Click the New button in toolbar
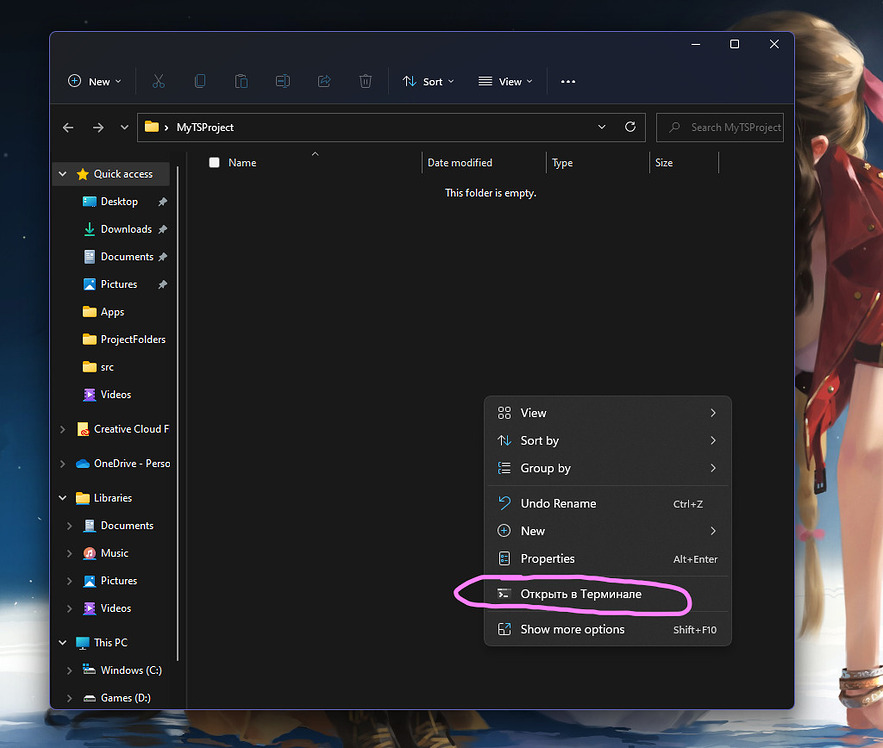The image size is (883, 748). click(94, 81)
